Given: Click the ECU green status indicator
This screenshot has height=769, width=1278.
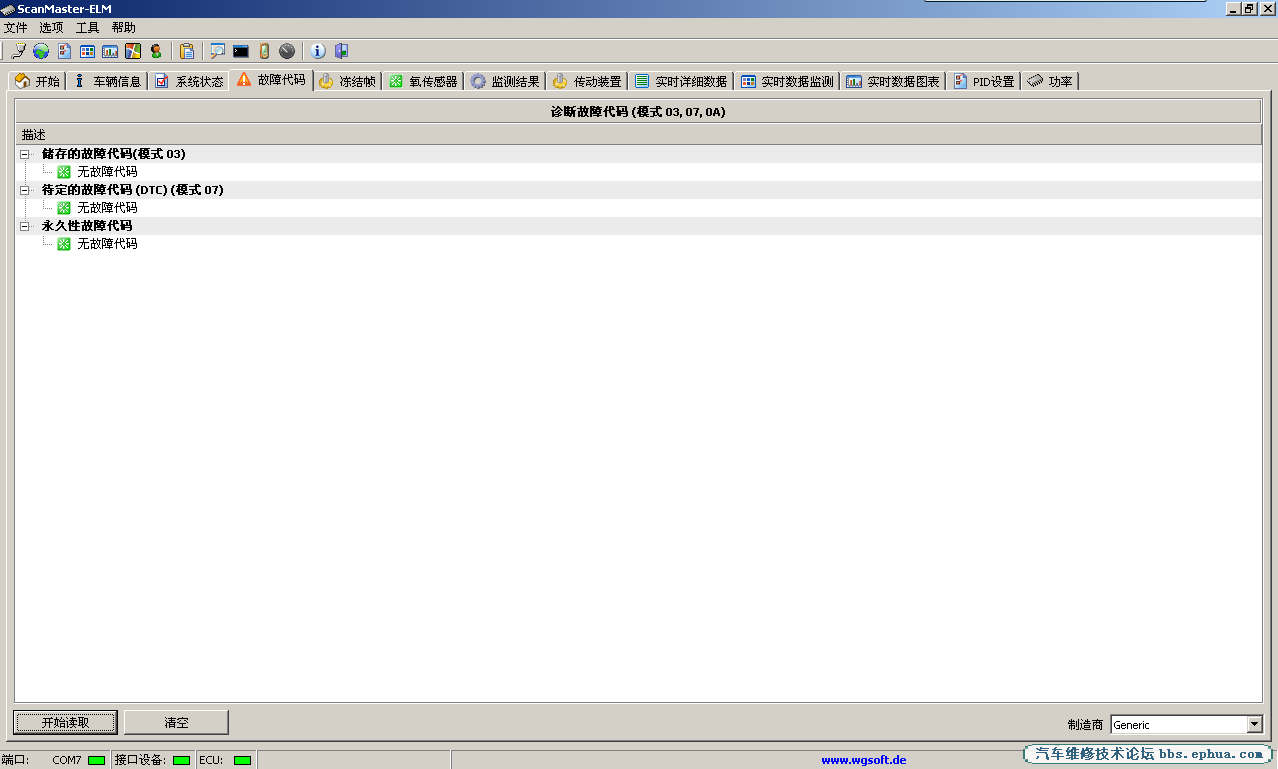Looking at the screenshot, I should (x=242, y=760).
